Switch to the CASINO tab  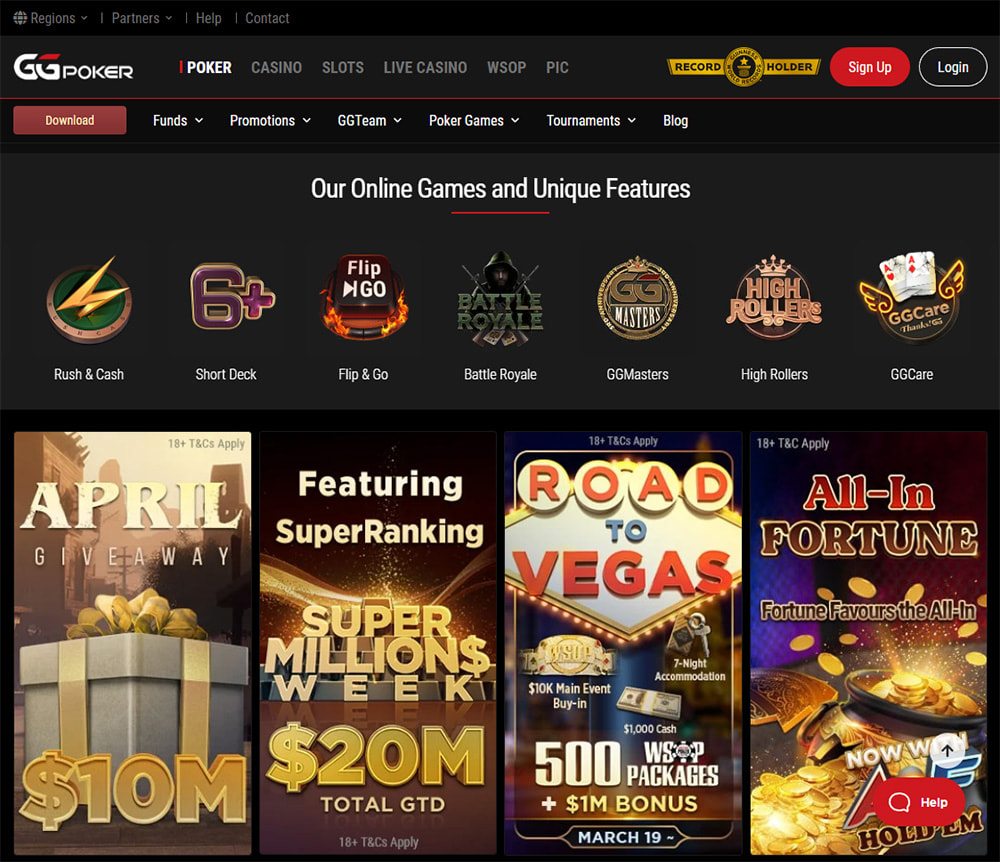pyautogui.click(x=276, y=68)
